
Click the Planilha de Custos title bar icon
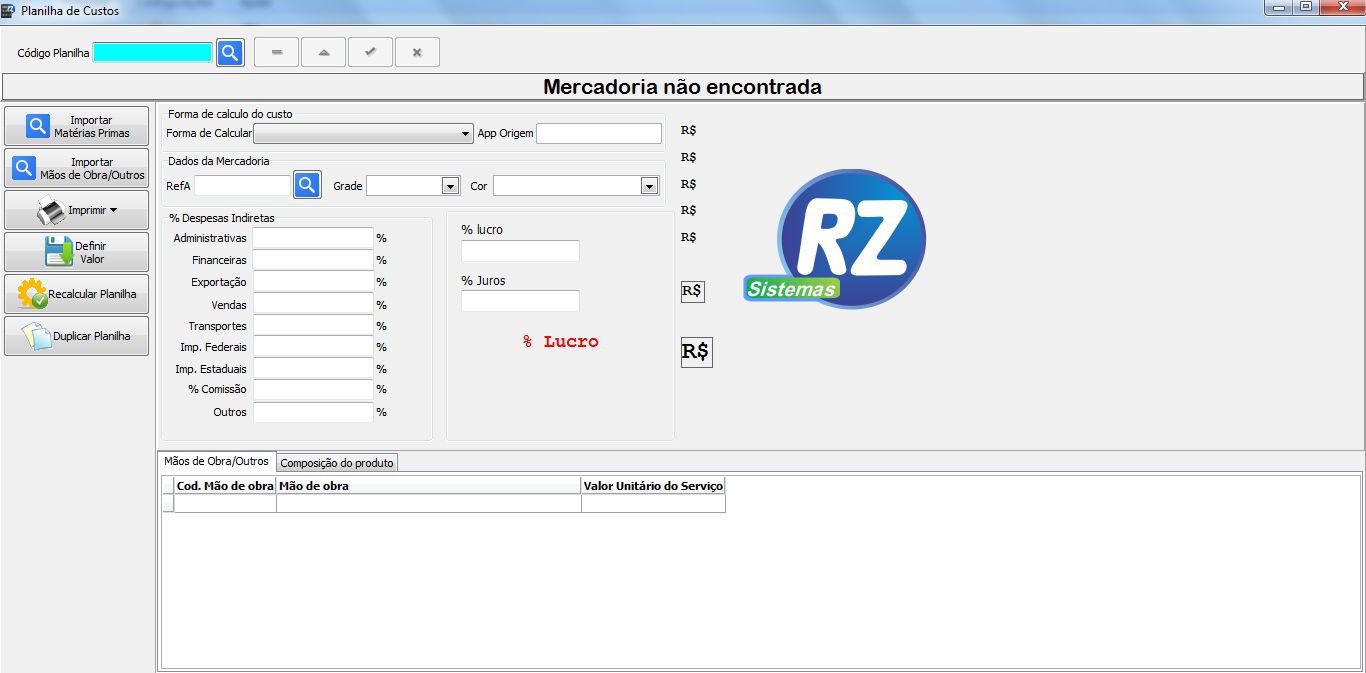pos(9,10)
